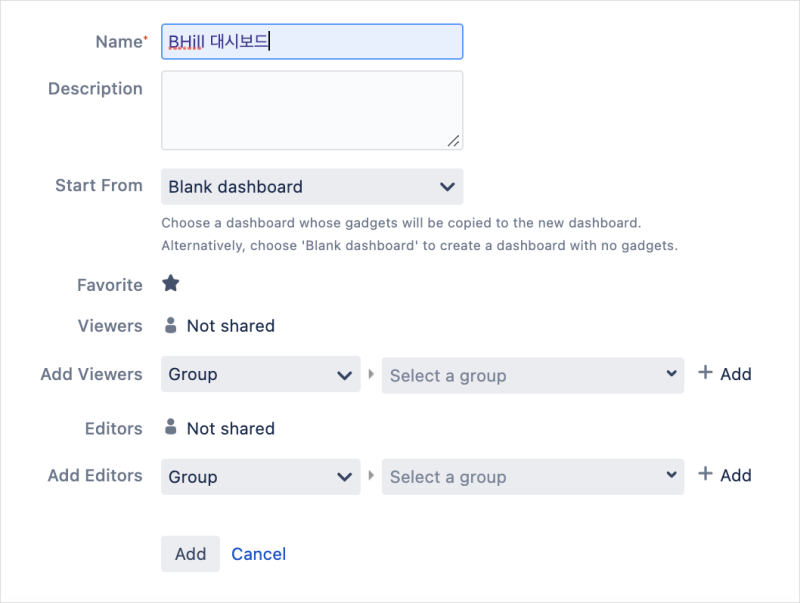Click the arrow between Add Editors dropdowns
Screen dimensions: 800x603
(371, 476)
